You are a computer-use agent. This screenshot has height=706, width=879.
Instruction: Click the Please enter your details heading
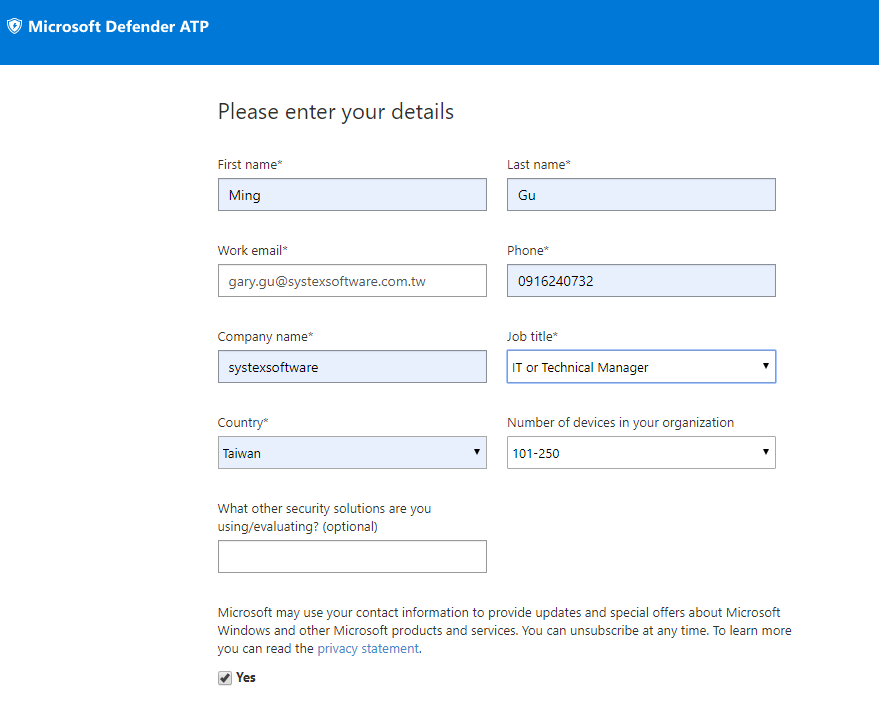pyautogui.click(x=336, y=112)
